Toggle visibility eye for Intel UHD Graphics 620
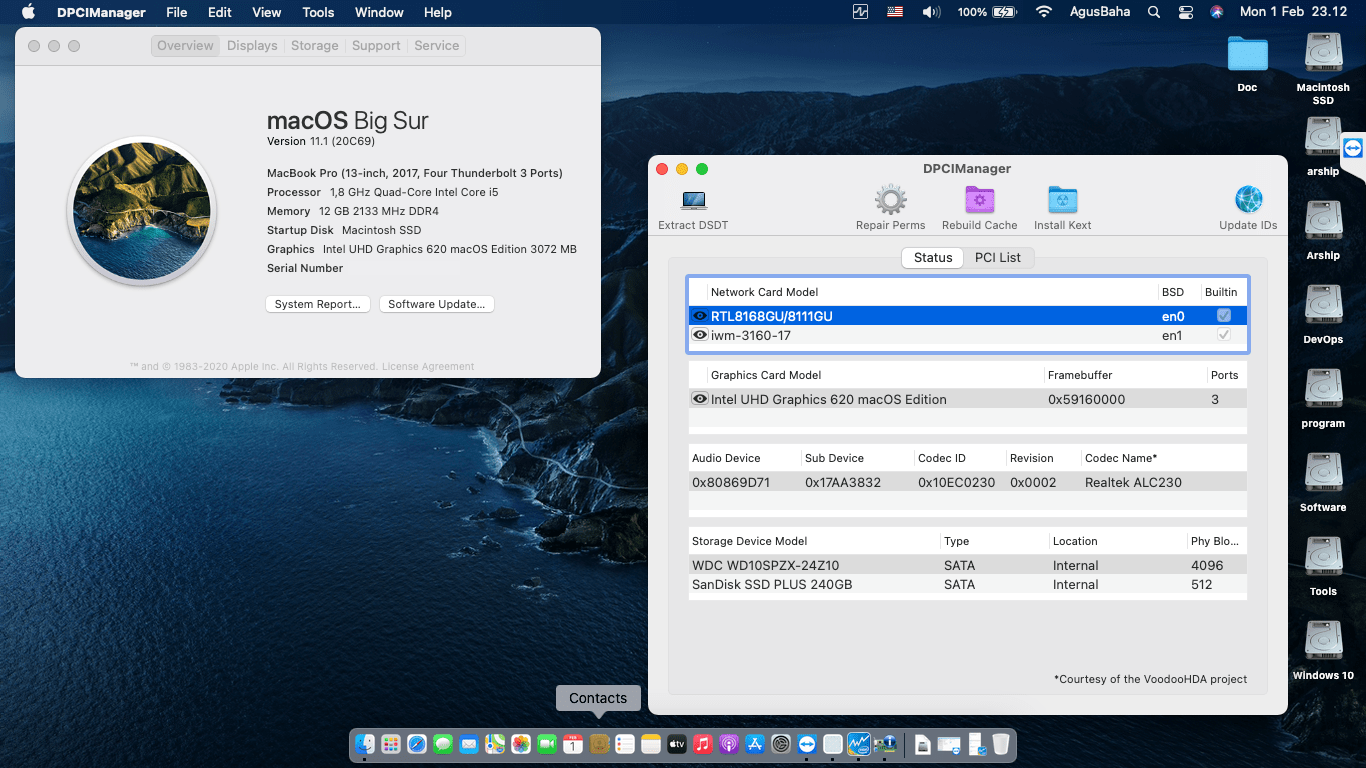This screenshot has height=768, width=1366. tap(700, 399)
